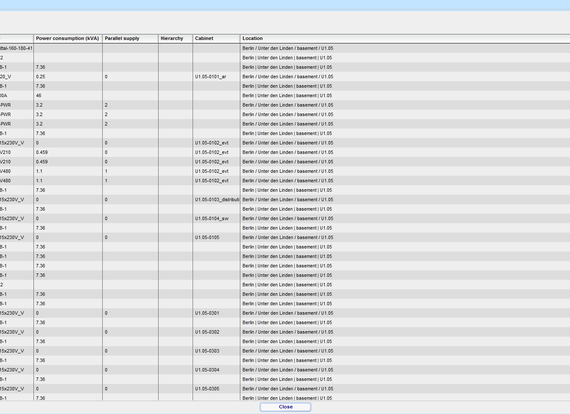Select cabinet cell U1.05-0301
The height and width of the screenshot is (414, 570).
click(216, 313)
